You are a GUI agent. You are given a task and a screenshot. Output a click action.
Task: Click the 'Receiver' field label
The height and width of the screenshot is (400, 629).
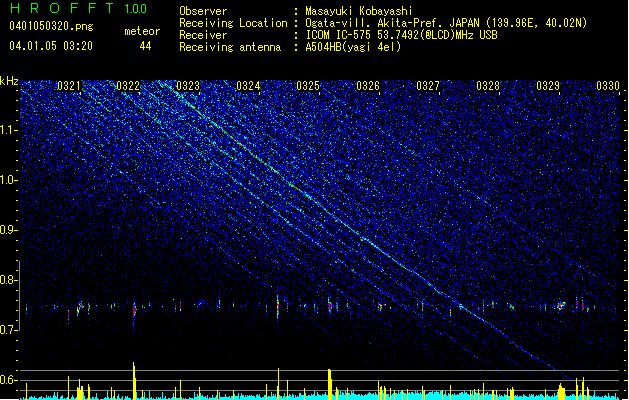(203, 35)
